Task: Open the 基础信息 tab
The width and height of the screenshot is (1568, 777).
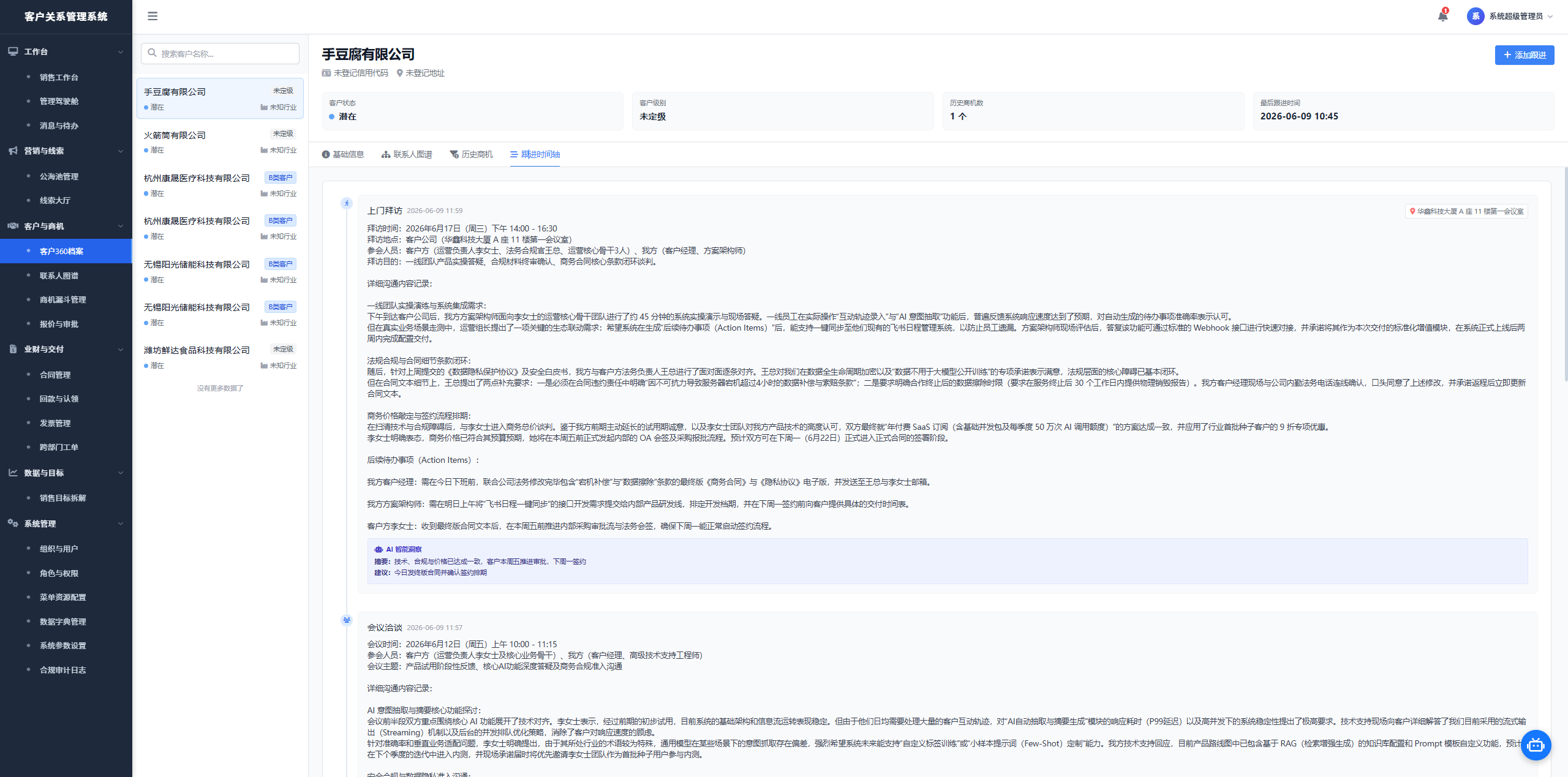Action: click(x=343, y=154)
